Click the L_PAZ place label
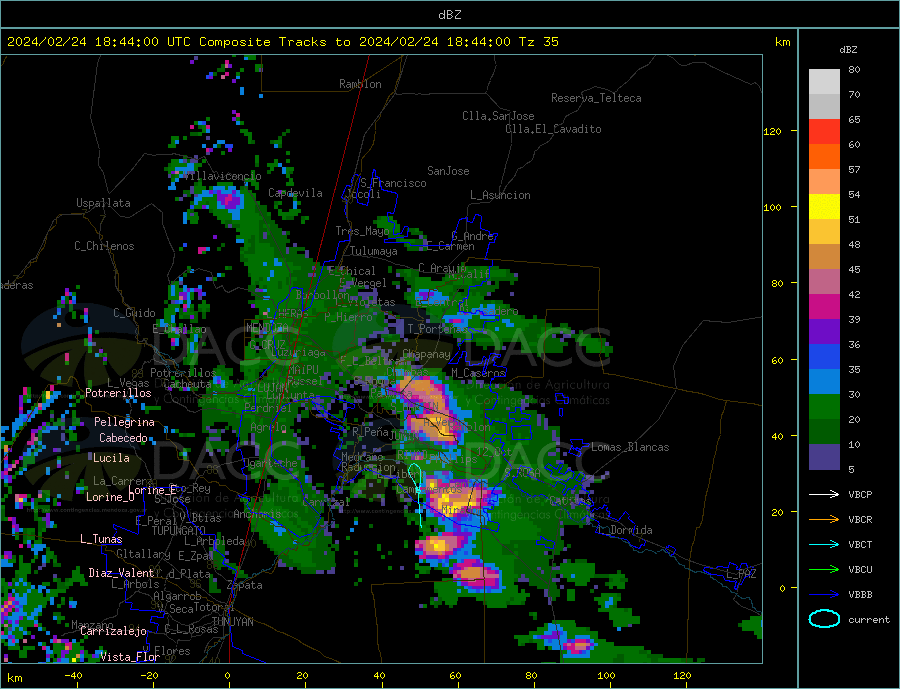Viewport: 900px width, 689px height. (741, 574)
